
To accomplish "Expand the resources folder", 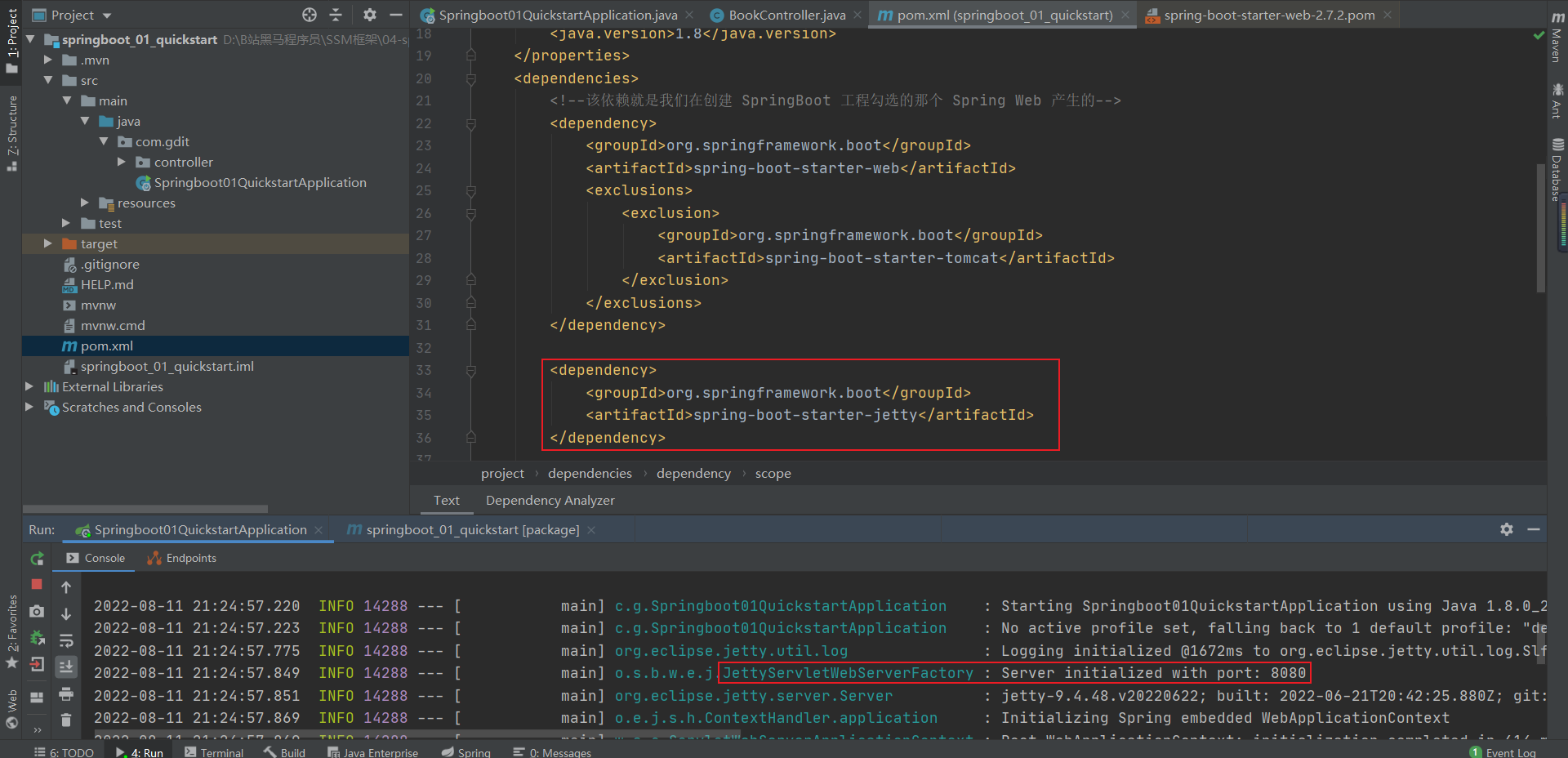I will (x=84, y=203).
